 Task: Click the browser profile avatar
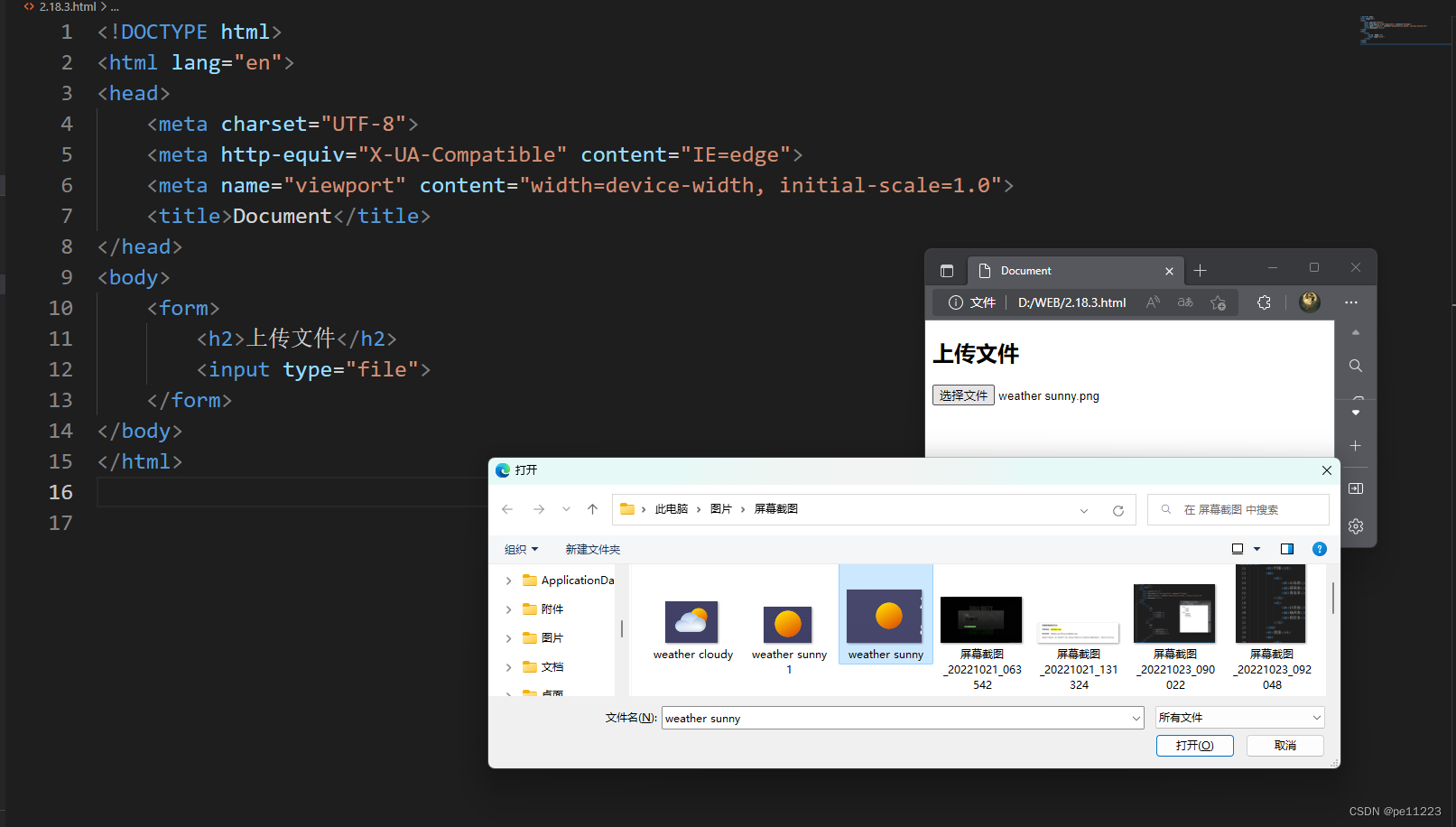coord(1309,302)
